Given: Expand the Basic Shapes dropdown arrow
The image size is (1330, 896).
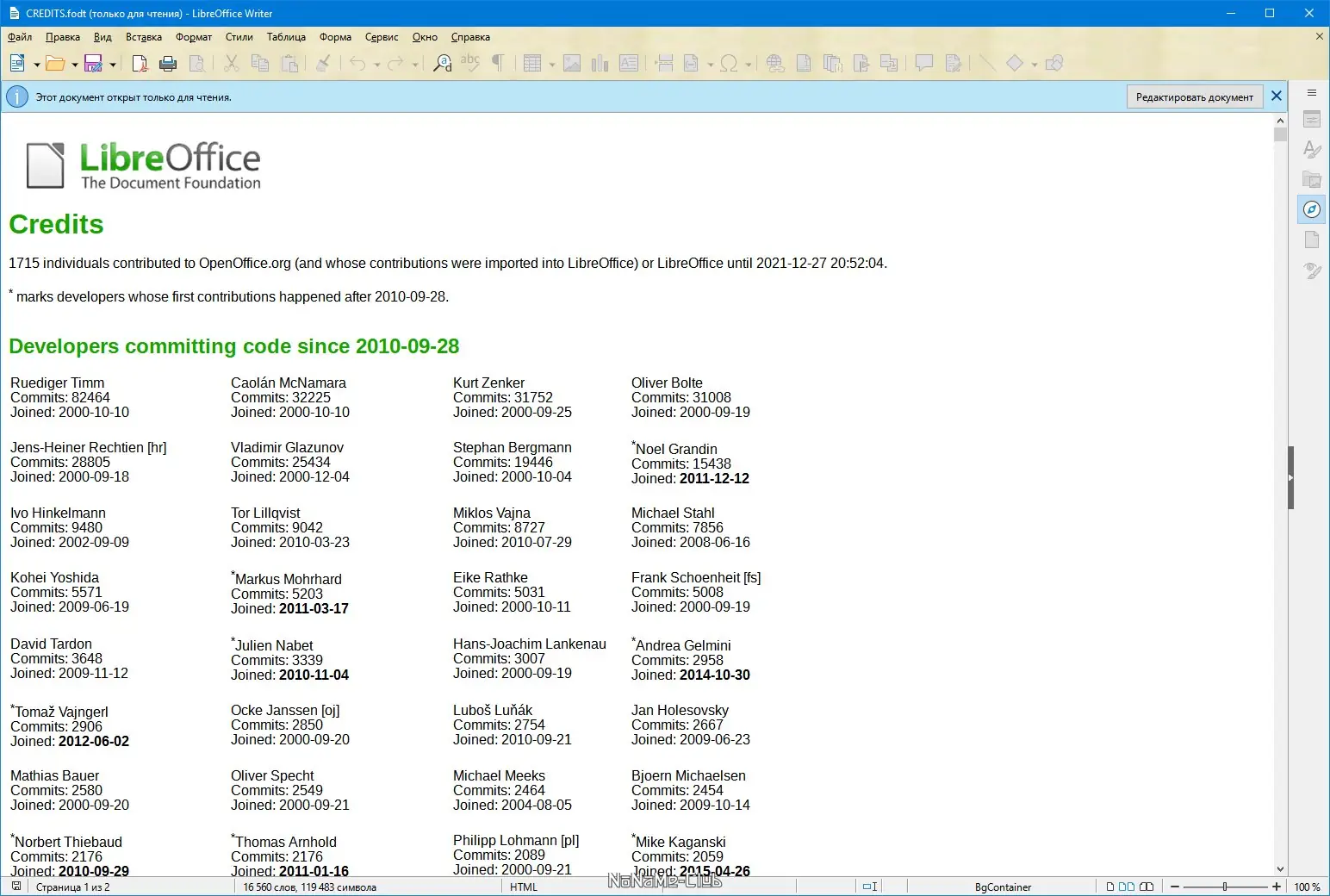Looking at the screenshot, I should 1034,65.
